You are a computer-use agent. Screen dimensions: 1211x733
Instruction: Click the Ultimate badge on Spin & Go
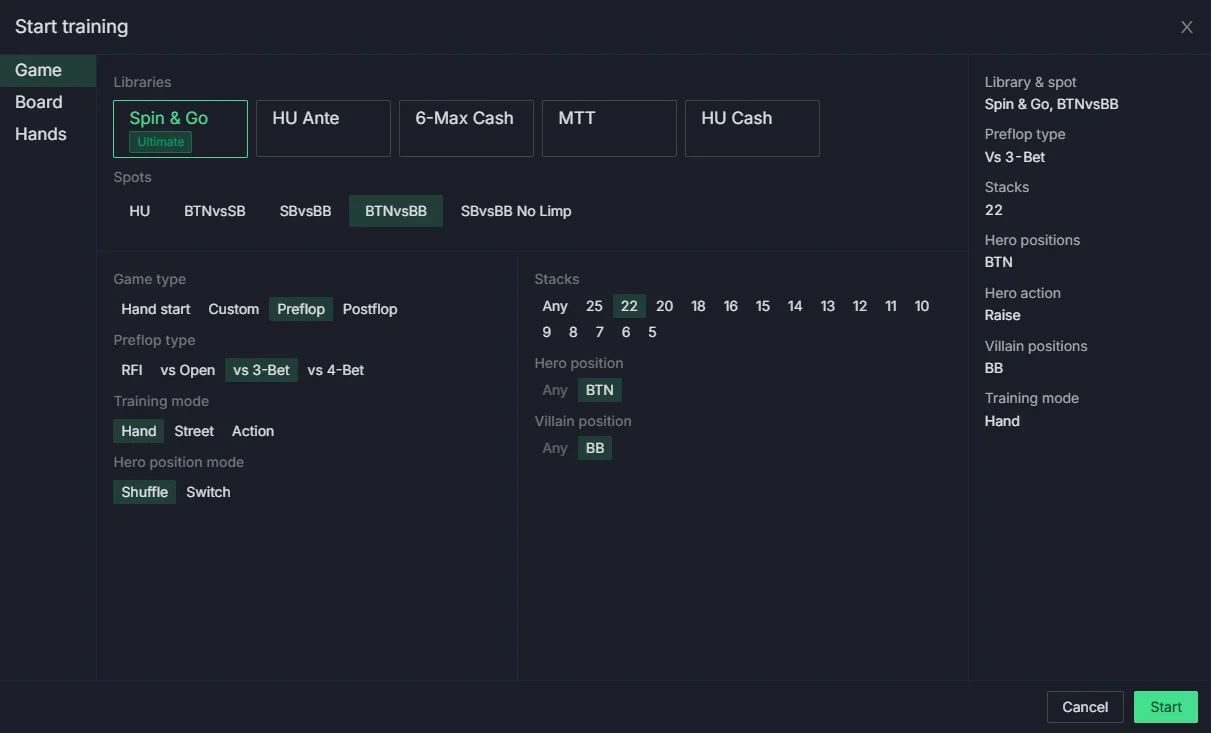tap(161, 142)
